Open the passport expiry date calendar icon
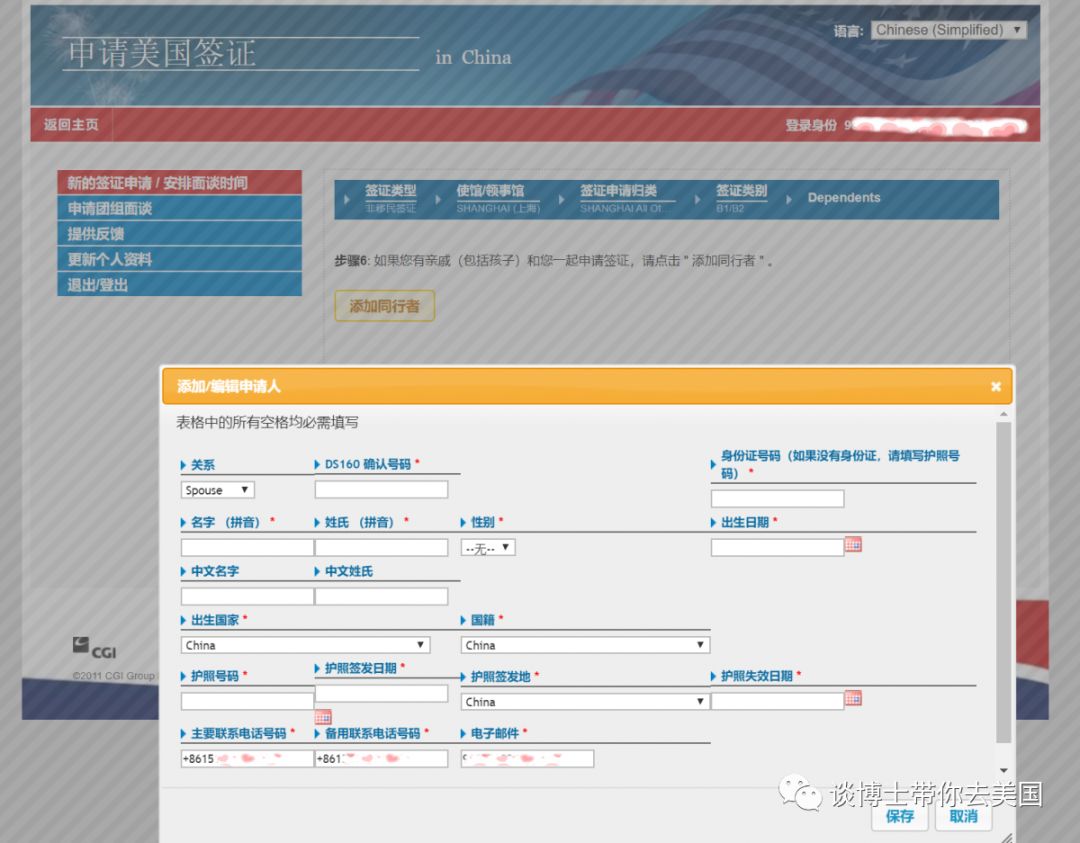Screen dimensions: 1080x843 [853, 698]
